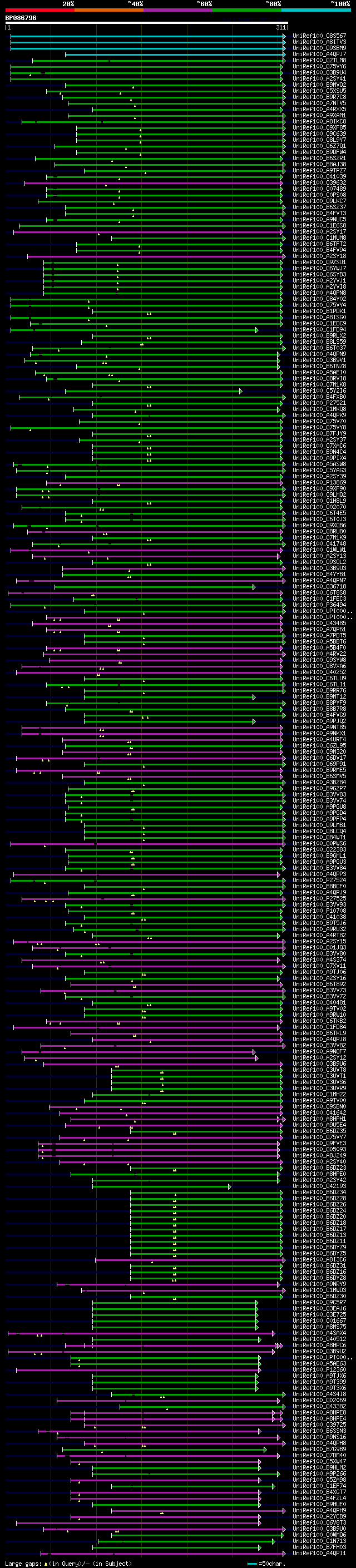The width and height of the screenshot is (356, 1568).
Task: Select the UniRef100_A7NTV5 entry
Action: pyautogui.click(x=319, y=103)
